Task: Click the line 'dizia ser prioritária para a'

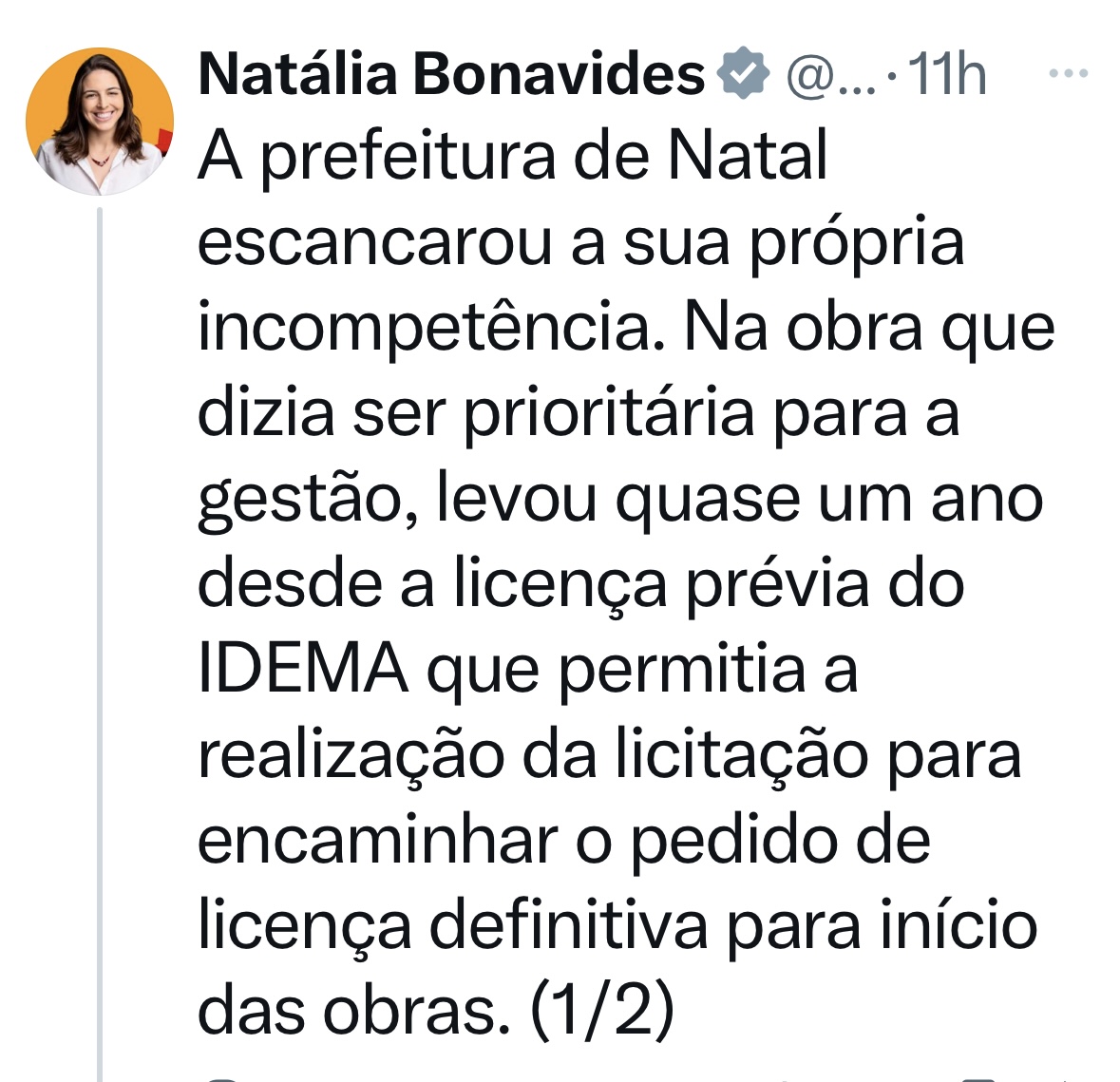Action: click(x=578, y=414)
